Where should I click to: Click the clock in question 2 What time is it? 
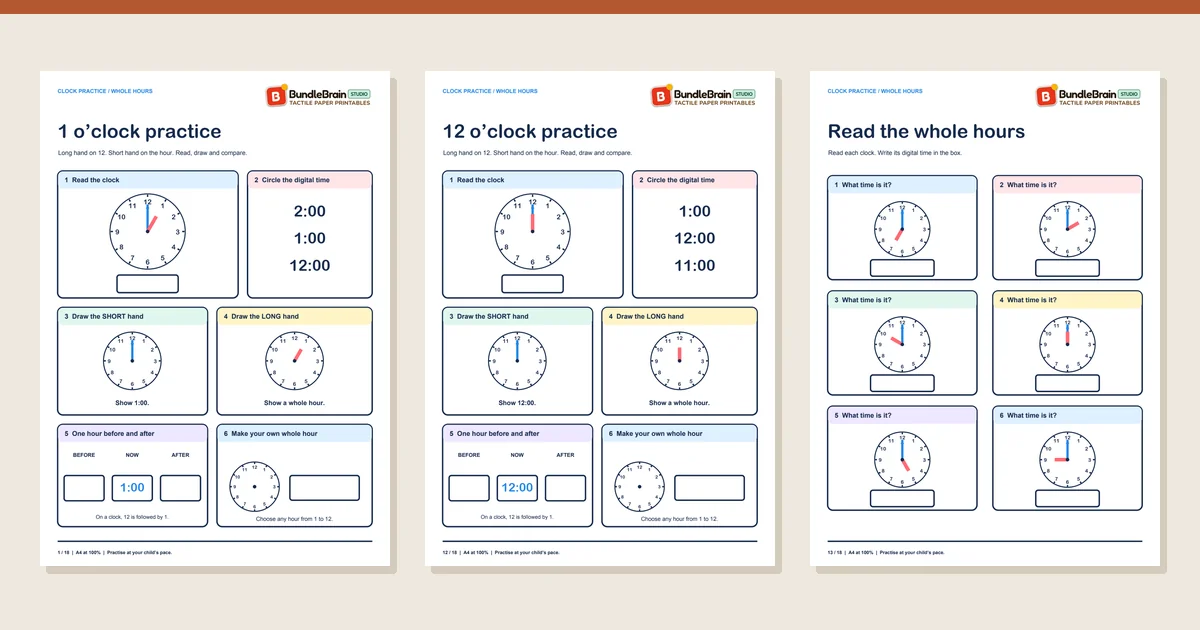(1067, 228)
